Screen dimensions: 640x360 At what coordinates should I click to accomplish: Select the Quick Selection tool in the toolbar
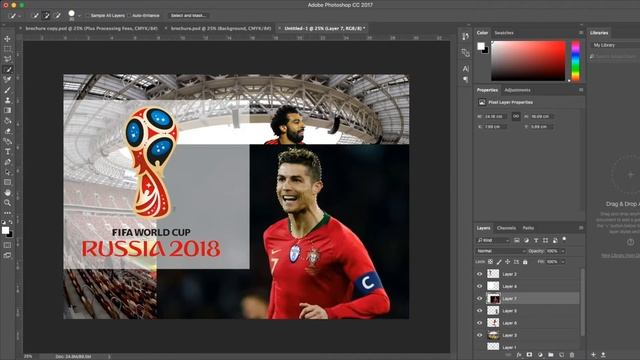click(x=7, y=69)
